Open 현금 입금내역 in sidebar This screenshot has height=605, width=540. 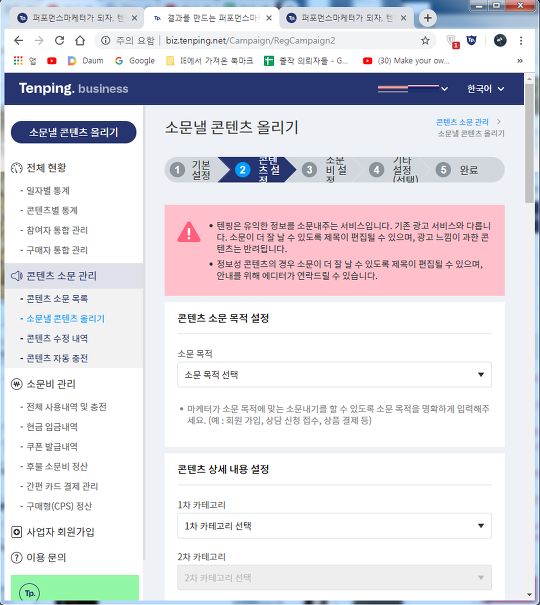[x=52, y=427]
